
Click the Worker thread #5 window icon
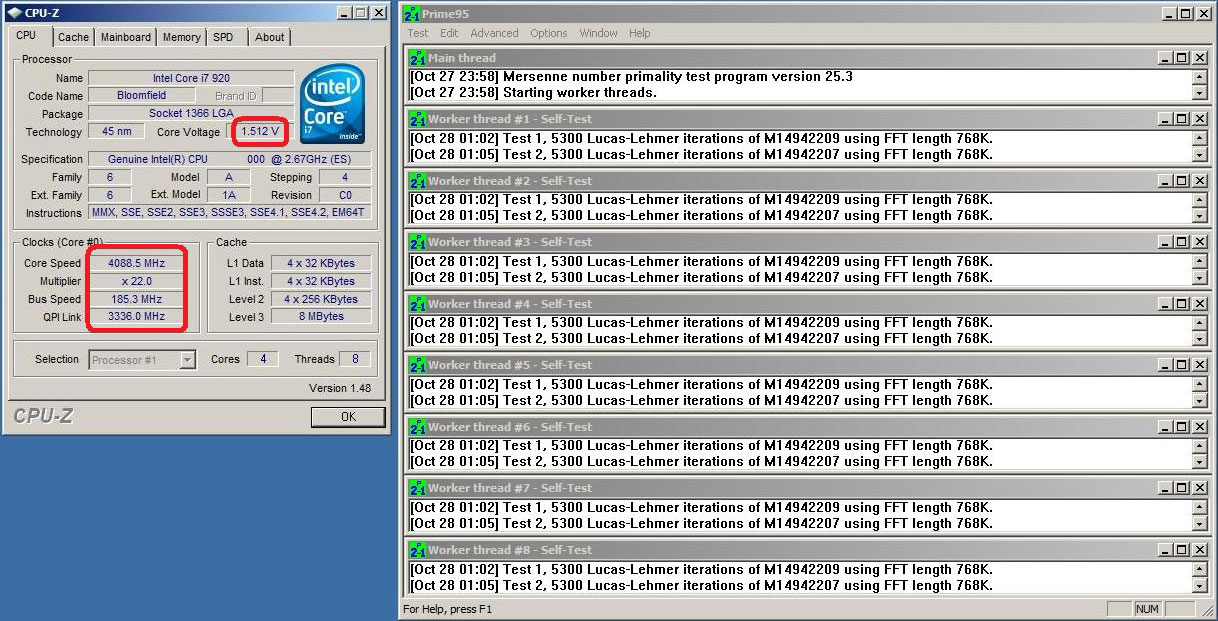[418, 365]
